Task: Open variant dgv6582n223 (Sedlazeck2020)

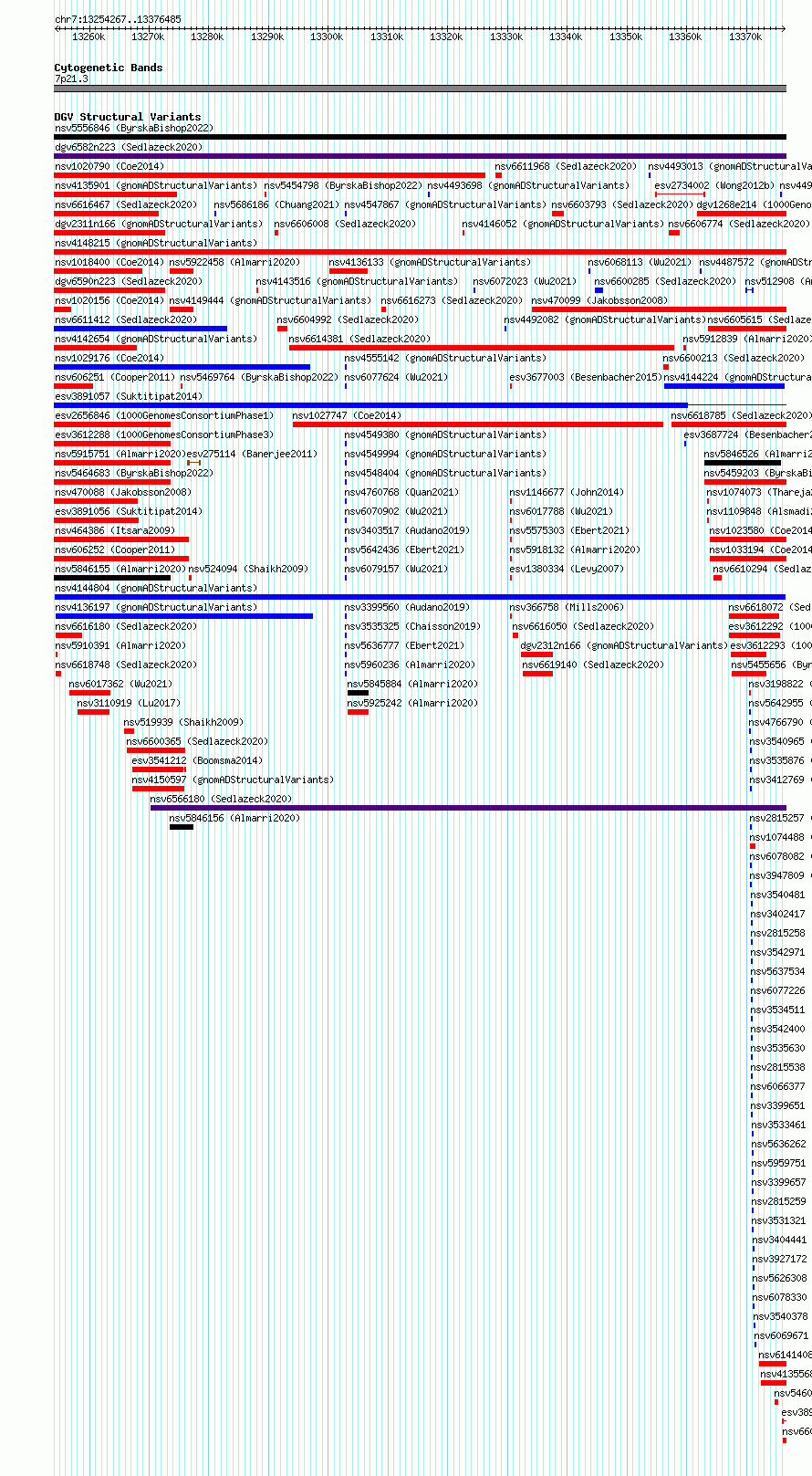Action: pos(129,147)
